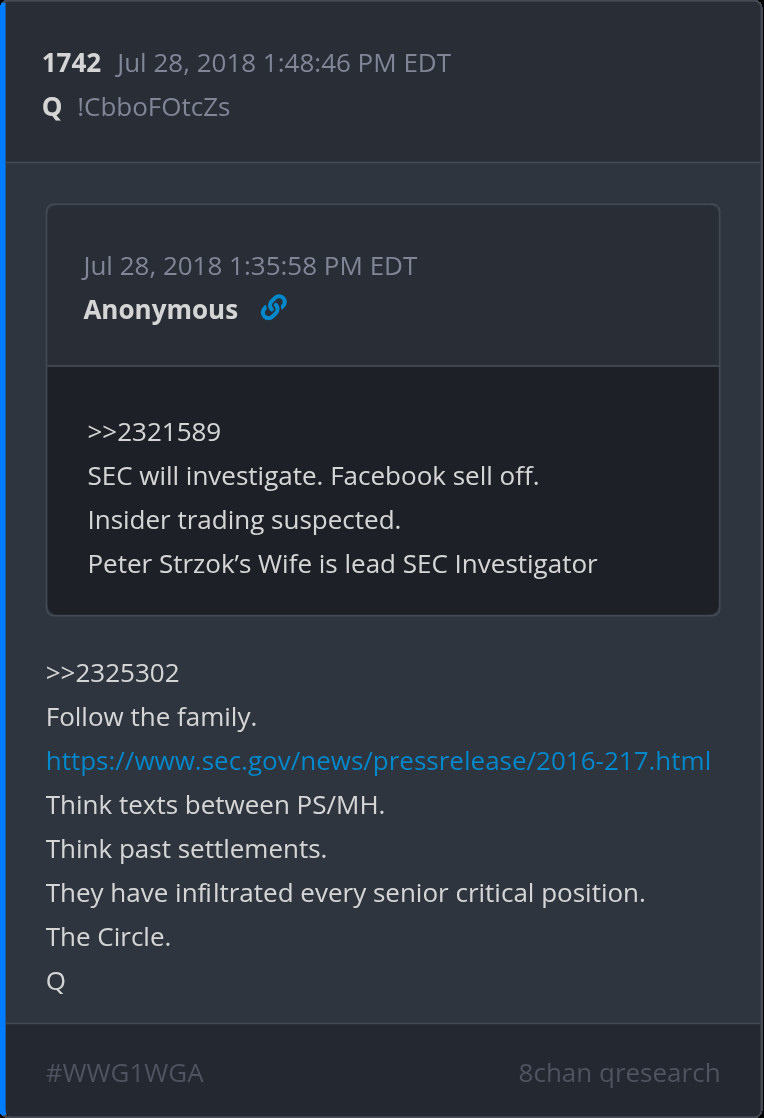Click the line "Follow the family."
This screenshot has height=1118, width=764.
coord(151,717)
